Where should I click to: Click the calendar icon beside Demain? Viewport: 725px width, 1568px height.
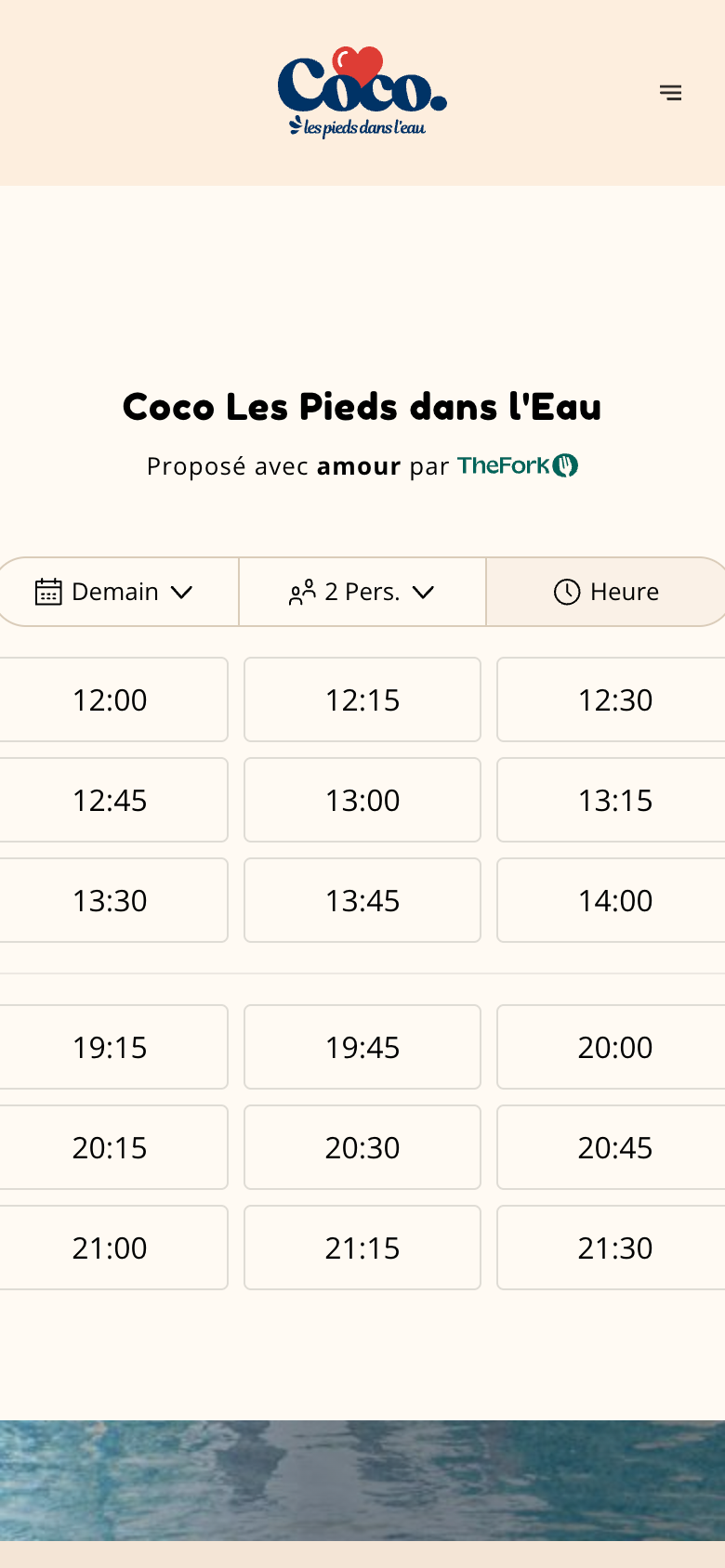[x=48, y=592]
